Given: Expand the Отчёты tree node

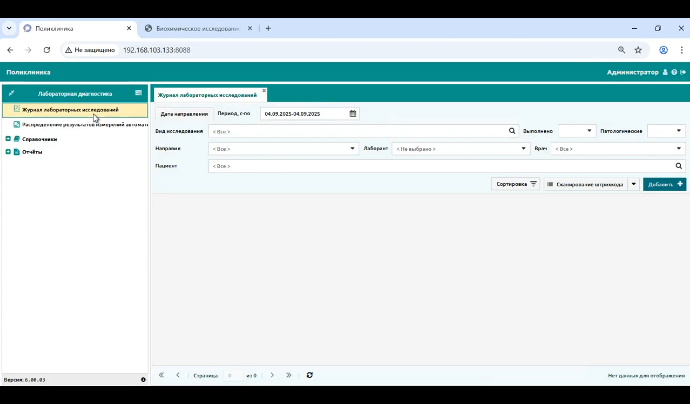Looking at the screenshot, I should point(8,152).
